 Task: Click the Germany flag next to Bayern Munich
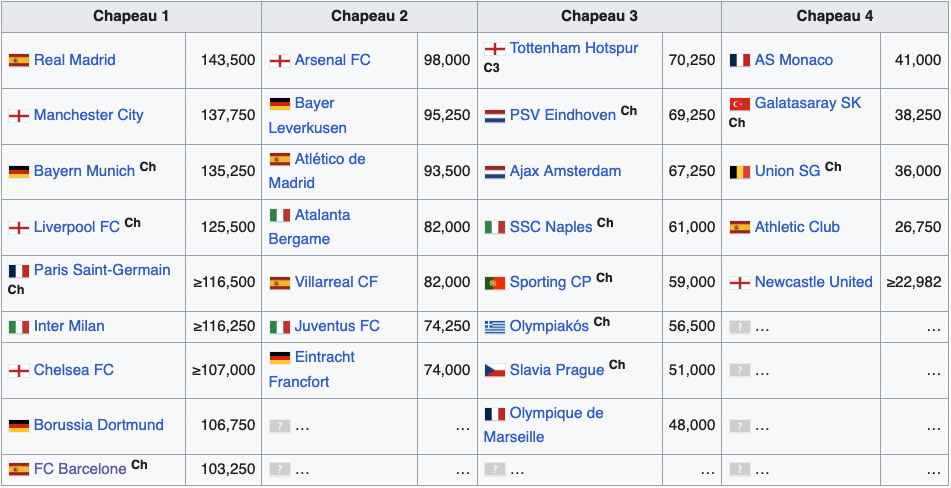[x=19, y=171]
